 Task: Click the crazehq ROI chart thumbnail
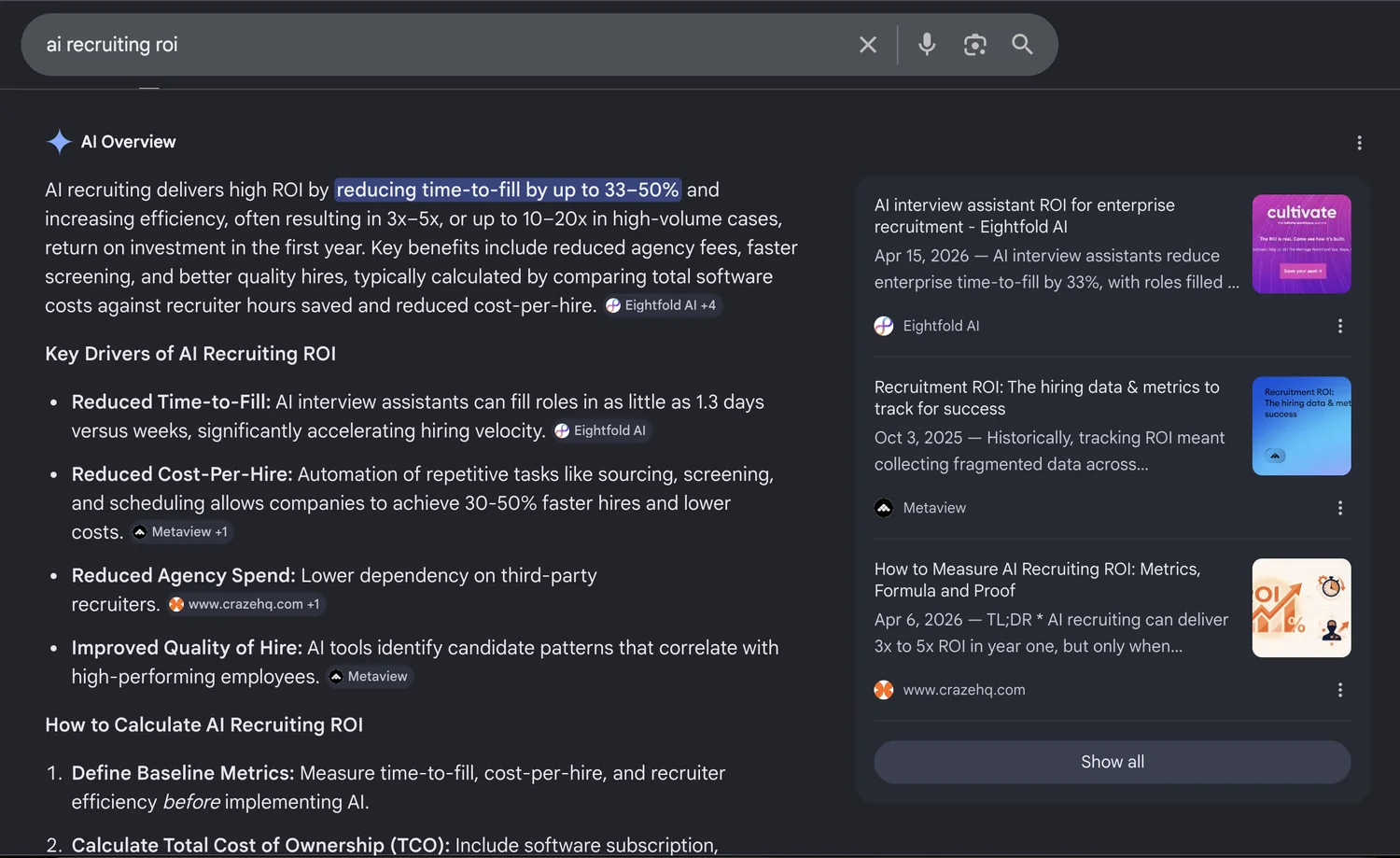pos(1301,608)
